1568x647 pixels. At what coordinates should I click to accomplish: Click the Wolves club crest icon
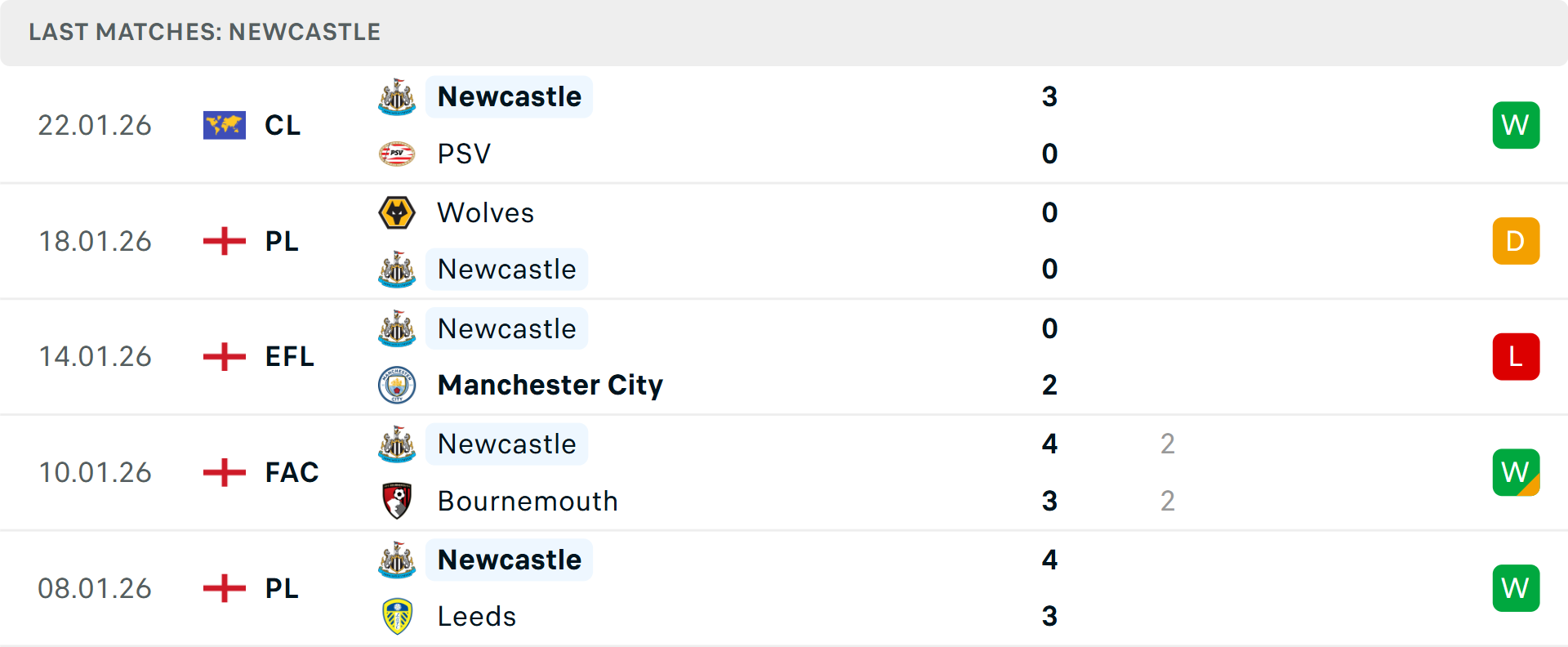point(397,212)
